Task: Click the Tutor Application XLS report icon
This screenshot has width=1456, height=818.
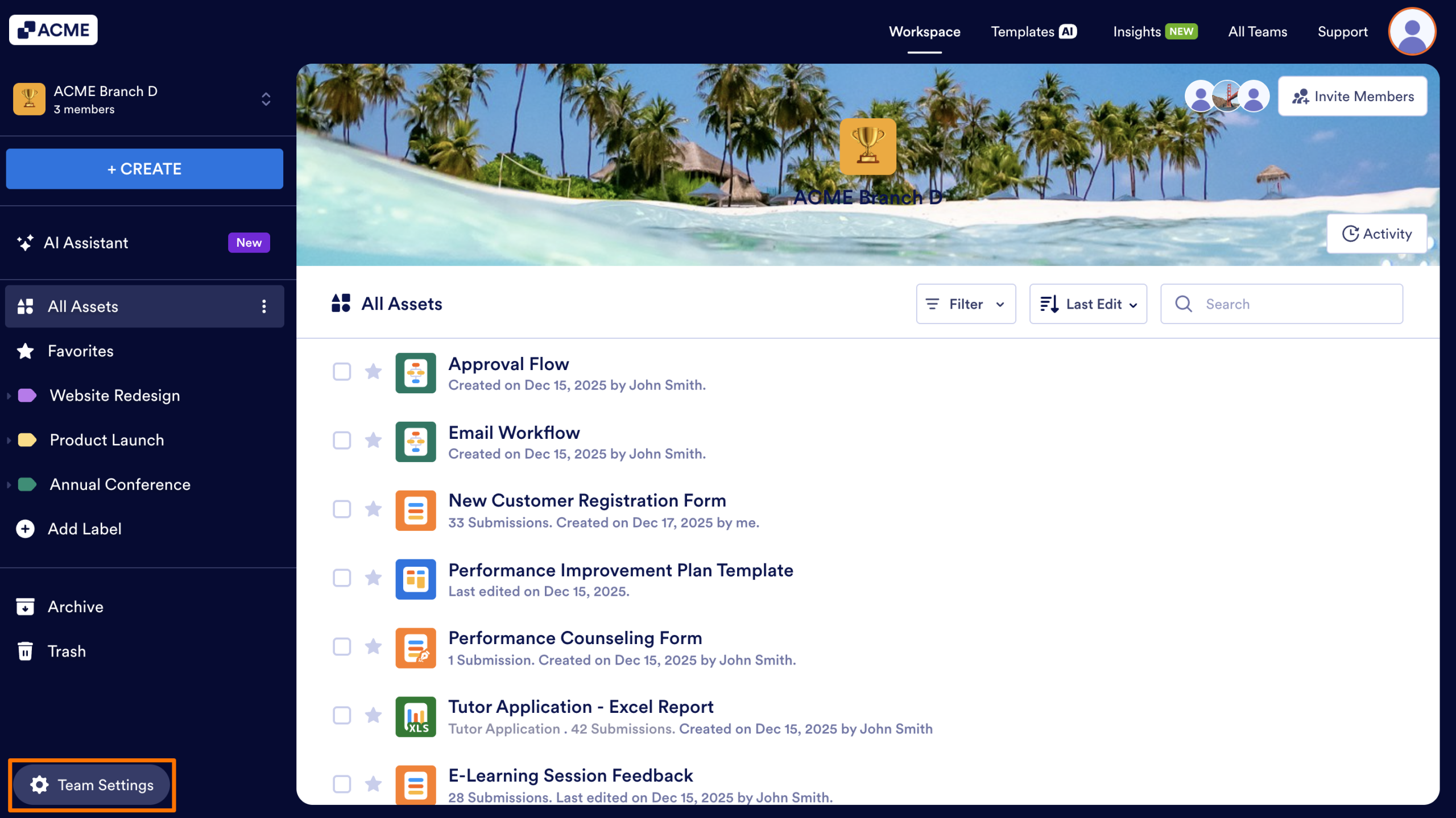Action: 415,716
